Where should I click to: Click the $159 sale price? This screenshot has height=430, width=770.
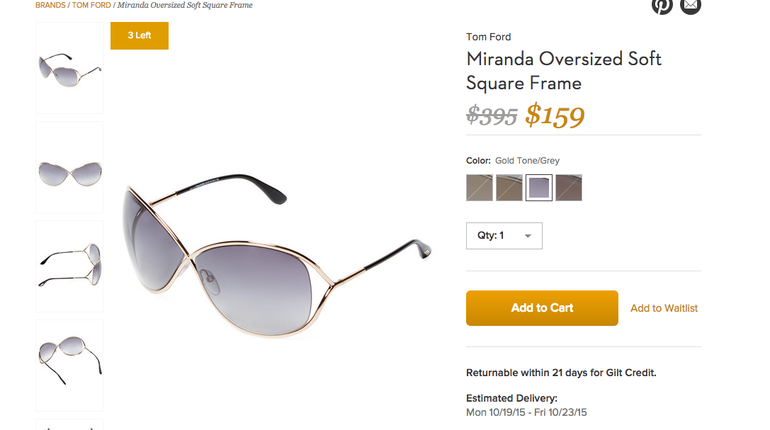(x=555, y=116)
